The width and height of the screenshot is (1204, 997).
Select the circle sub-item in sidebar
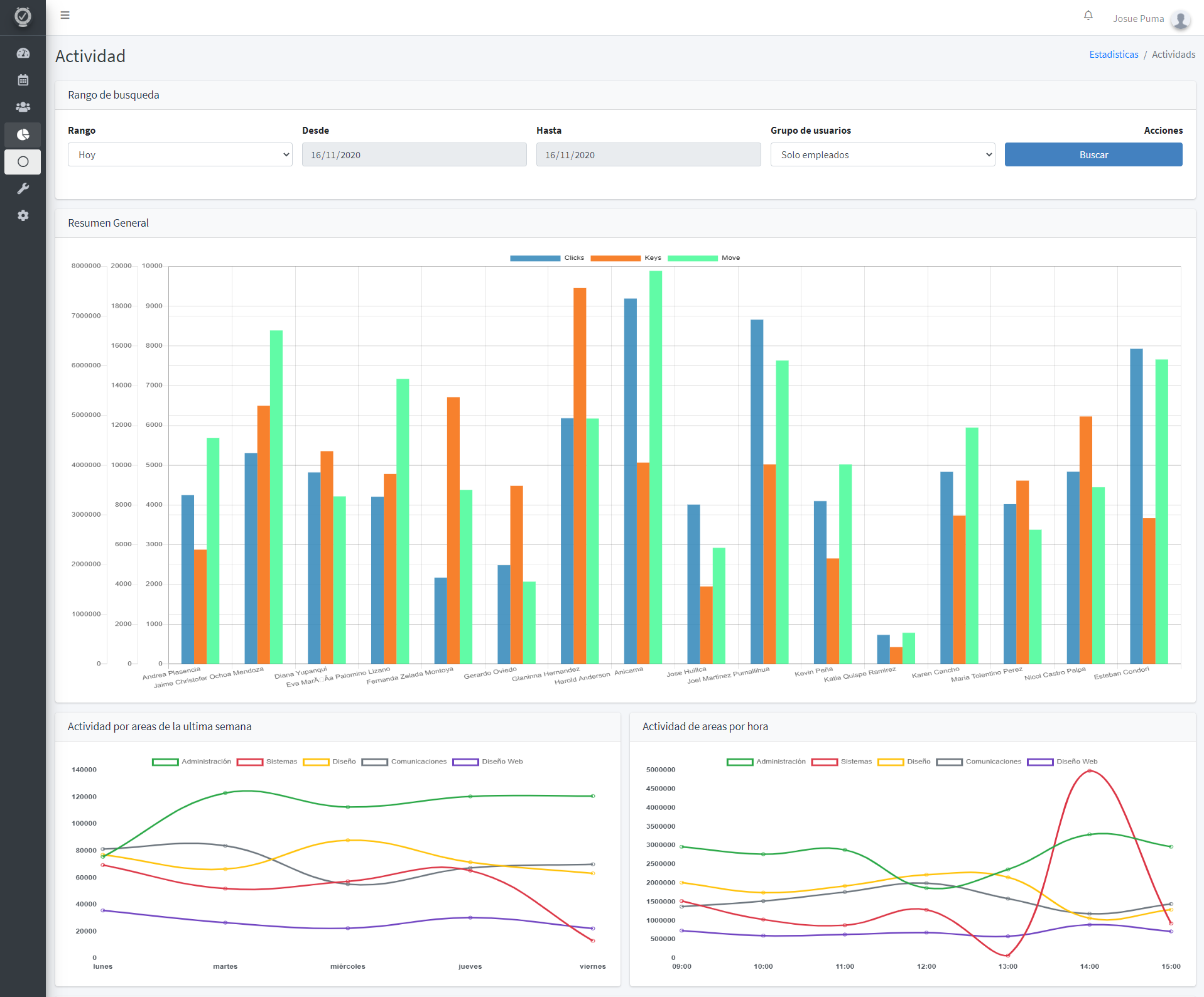[x=23, y=161]
